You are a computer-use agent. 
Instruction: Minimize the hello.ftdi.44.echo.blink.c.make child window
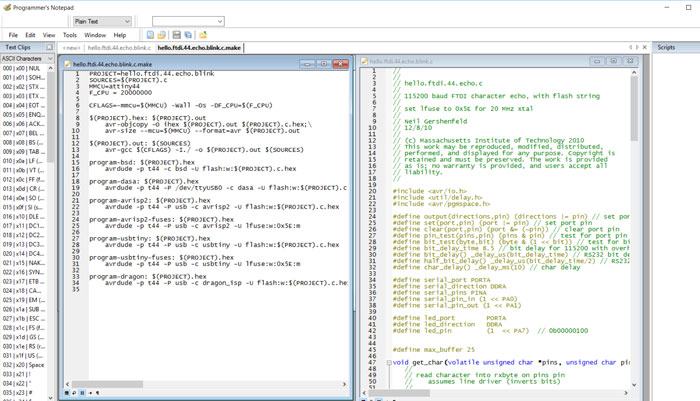tap(307, 64)
